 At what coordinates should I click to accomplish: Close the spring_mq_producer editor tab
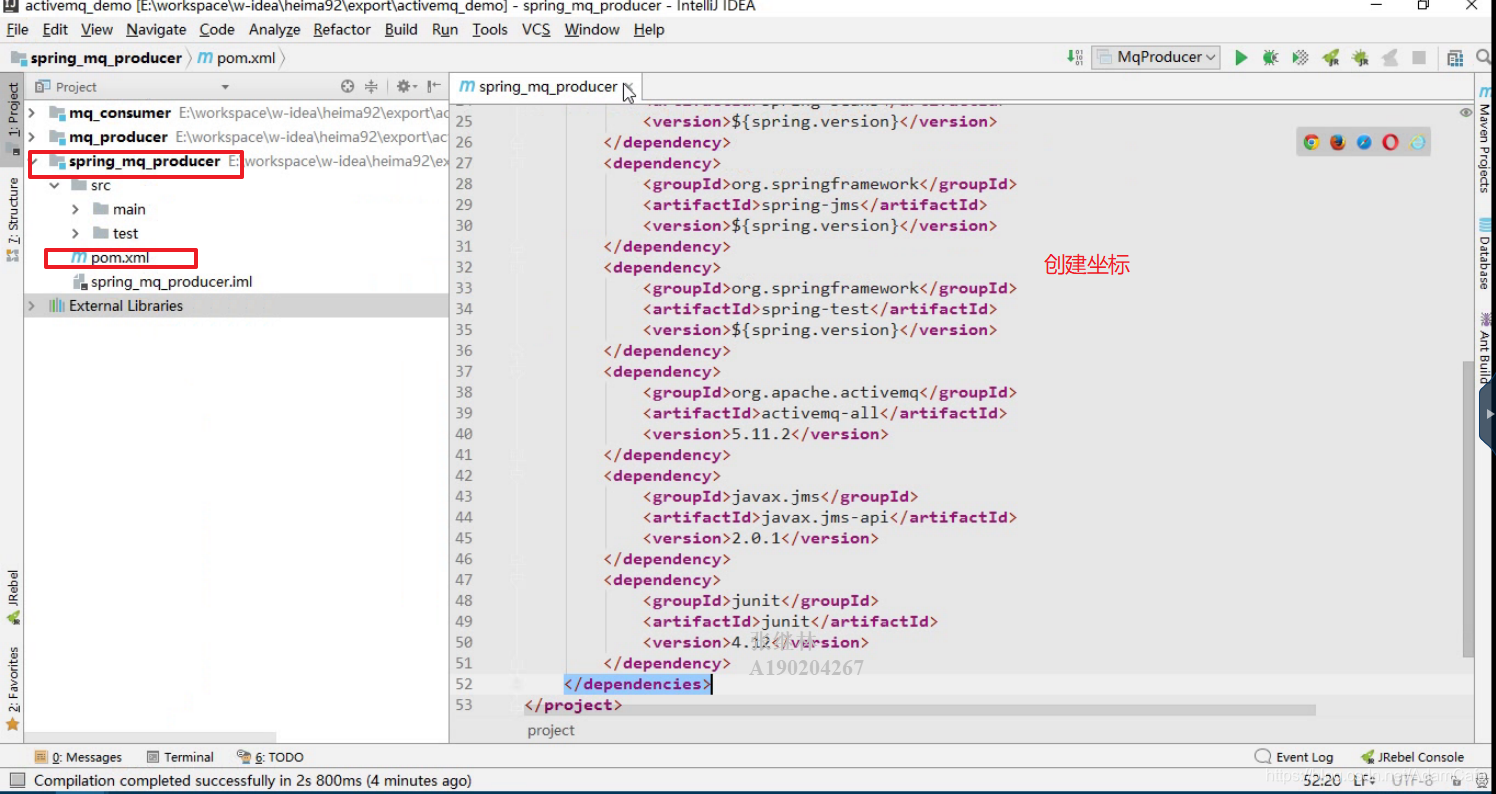point(628,87)
